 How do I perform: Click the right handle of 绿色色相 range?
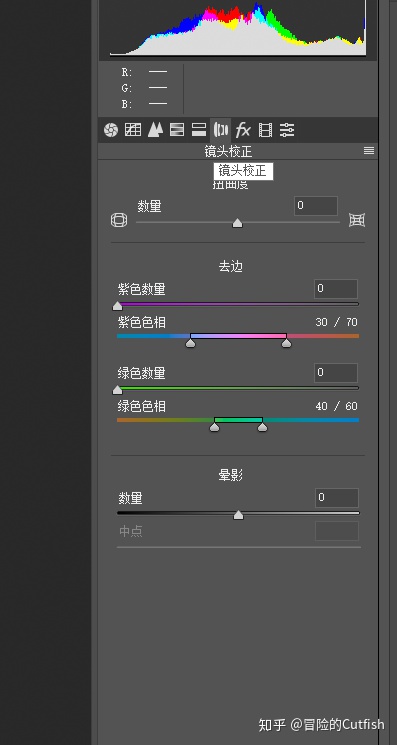click(263, 427)
